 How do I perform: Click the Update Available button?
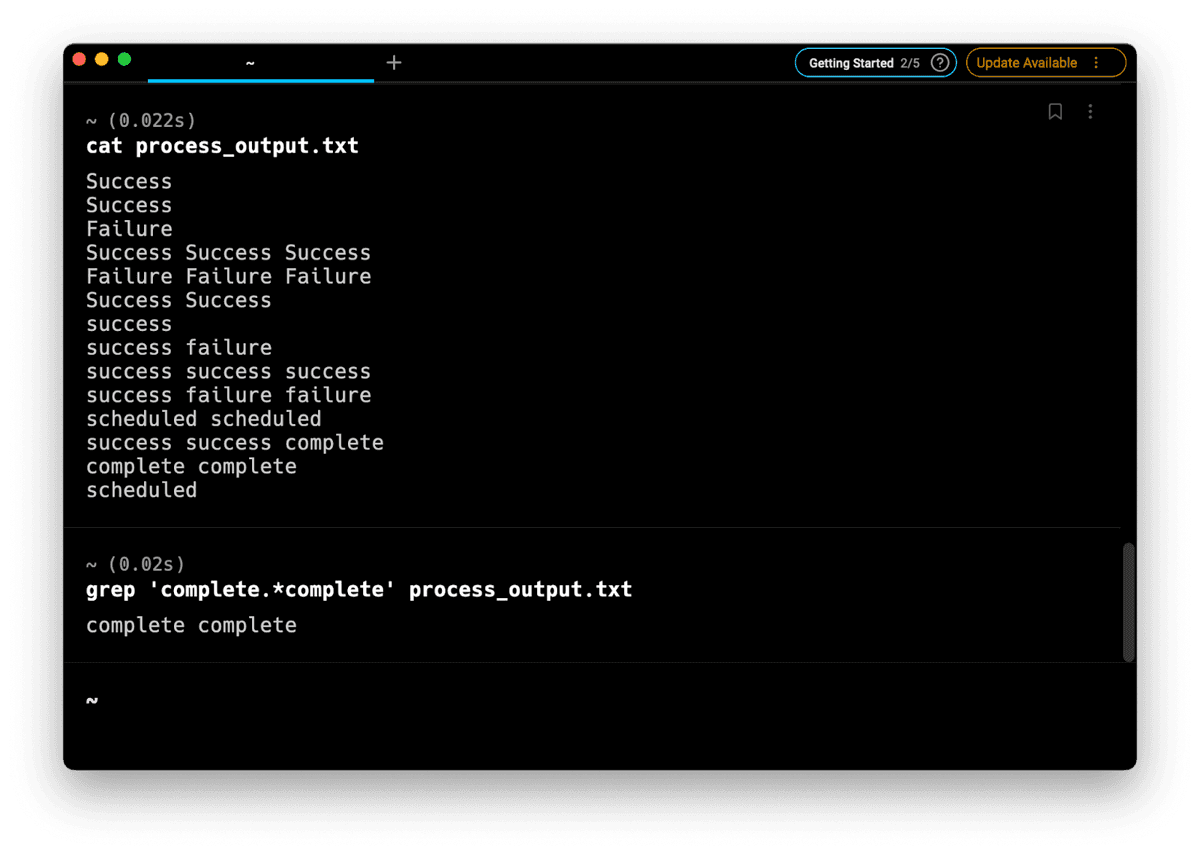[x=1026, y=63]
